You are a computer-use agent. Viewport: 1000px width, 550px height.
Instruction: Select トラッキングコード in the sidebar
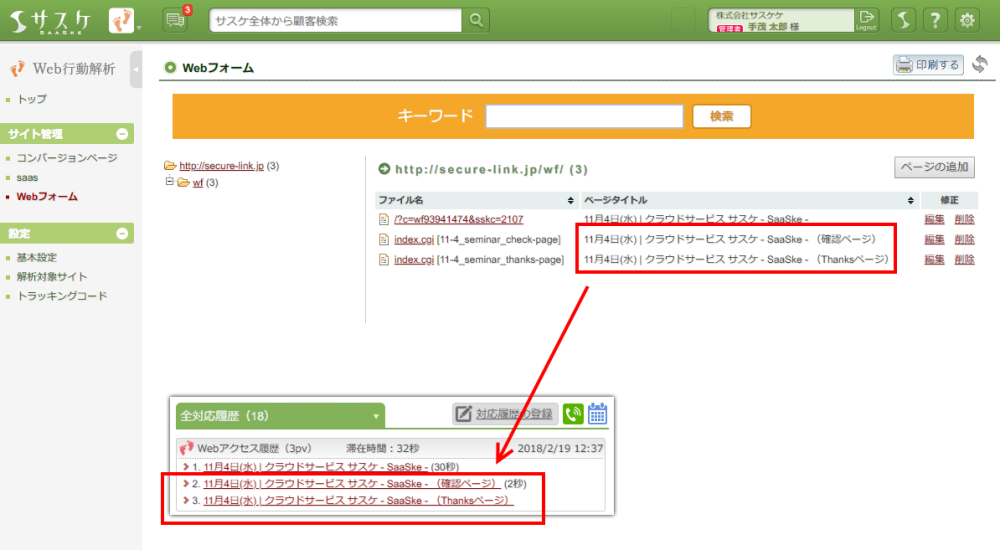point(62,296)
